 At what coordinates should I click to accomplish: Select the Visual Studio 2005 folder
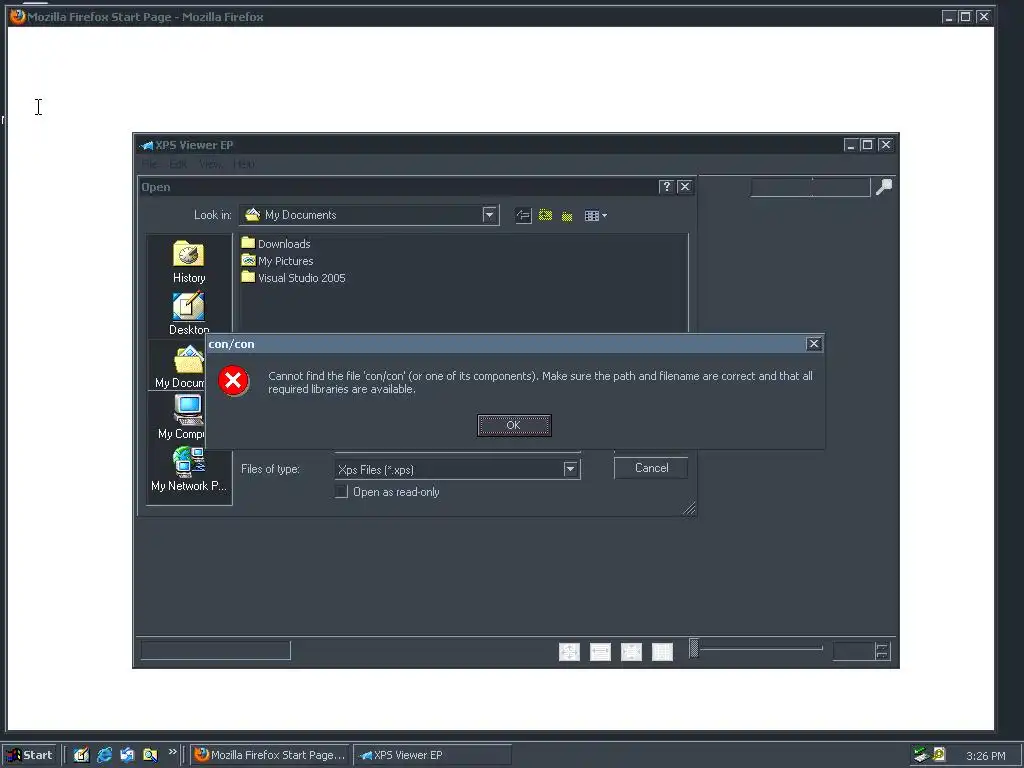pos(293,278)
